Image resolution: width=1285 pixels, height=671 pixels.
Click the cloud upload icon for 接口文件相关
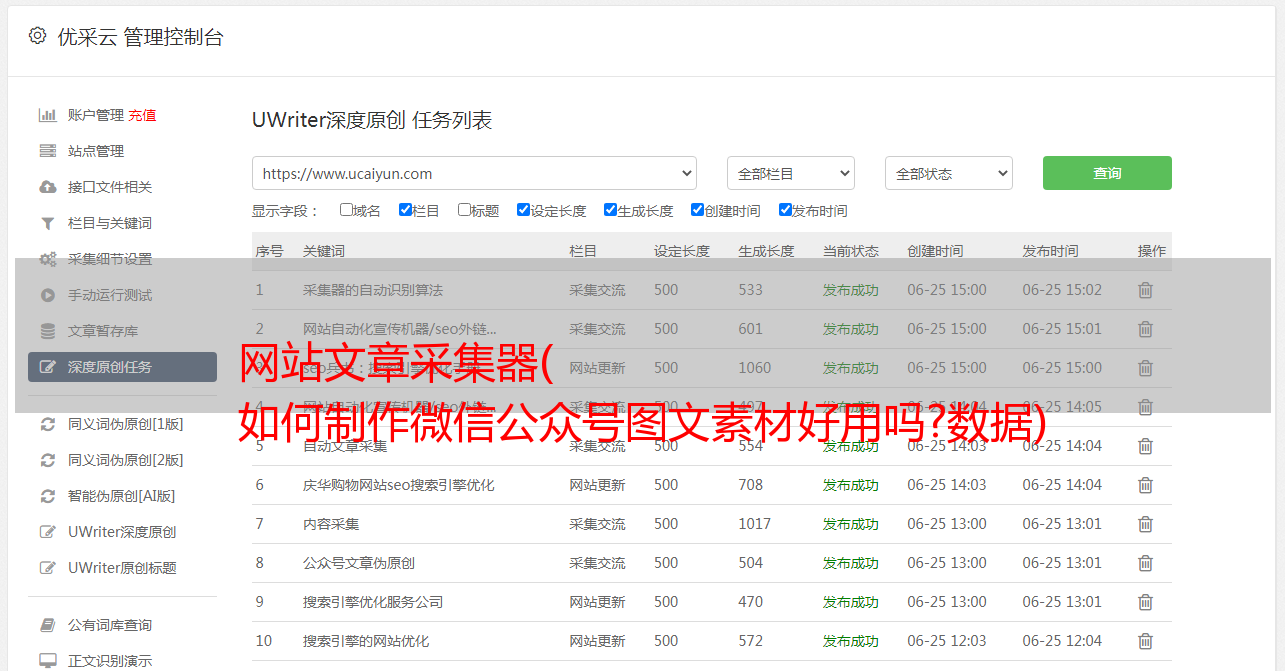point(47,187)
